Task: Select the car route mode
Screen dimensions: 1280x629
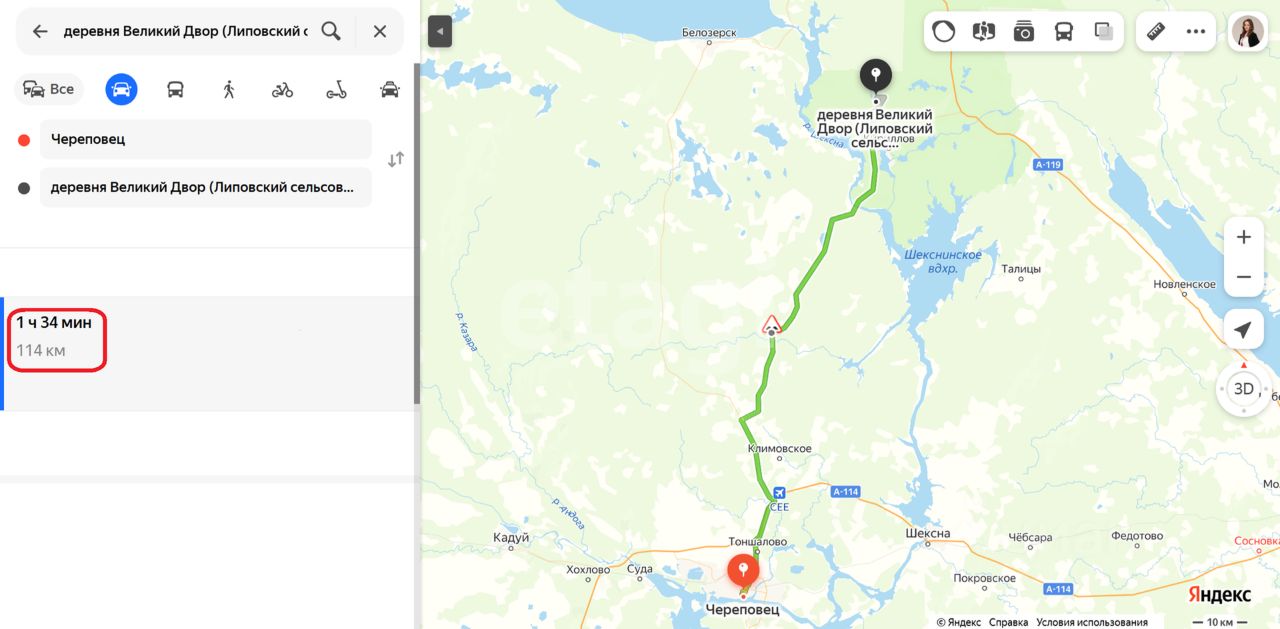Action: (121, 90)
